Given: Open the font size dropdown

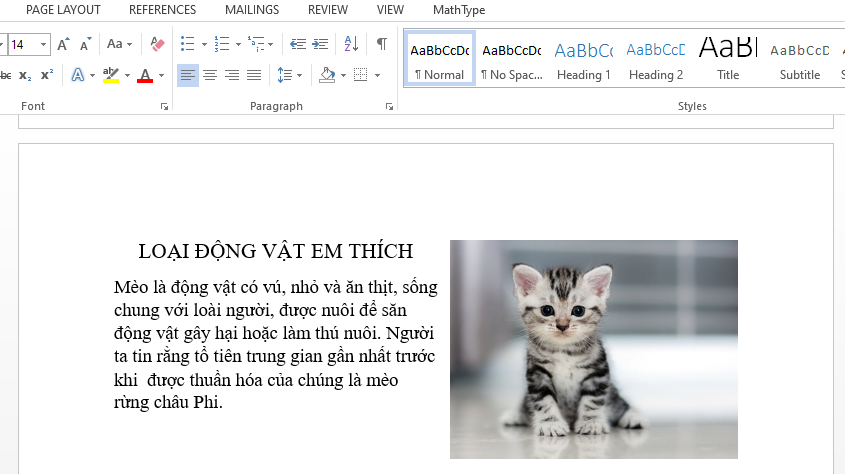Looking at the screenshot, I should tap(43, 44).
